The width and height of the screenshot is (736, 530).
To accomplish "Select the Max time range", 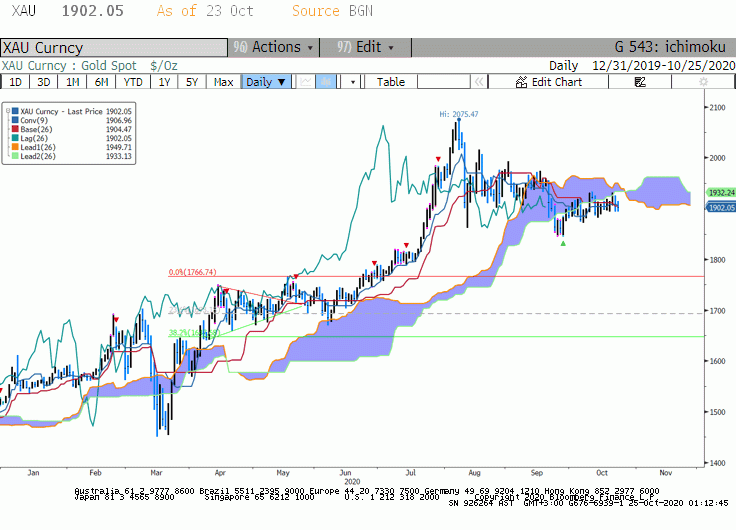I will [223, 82].
